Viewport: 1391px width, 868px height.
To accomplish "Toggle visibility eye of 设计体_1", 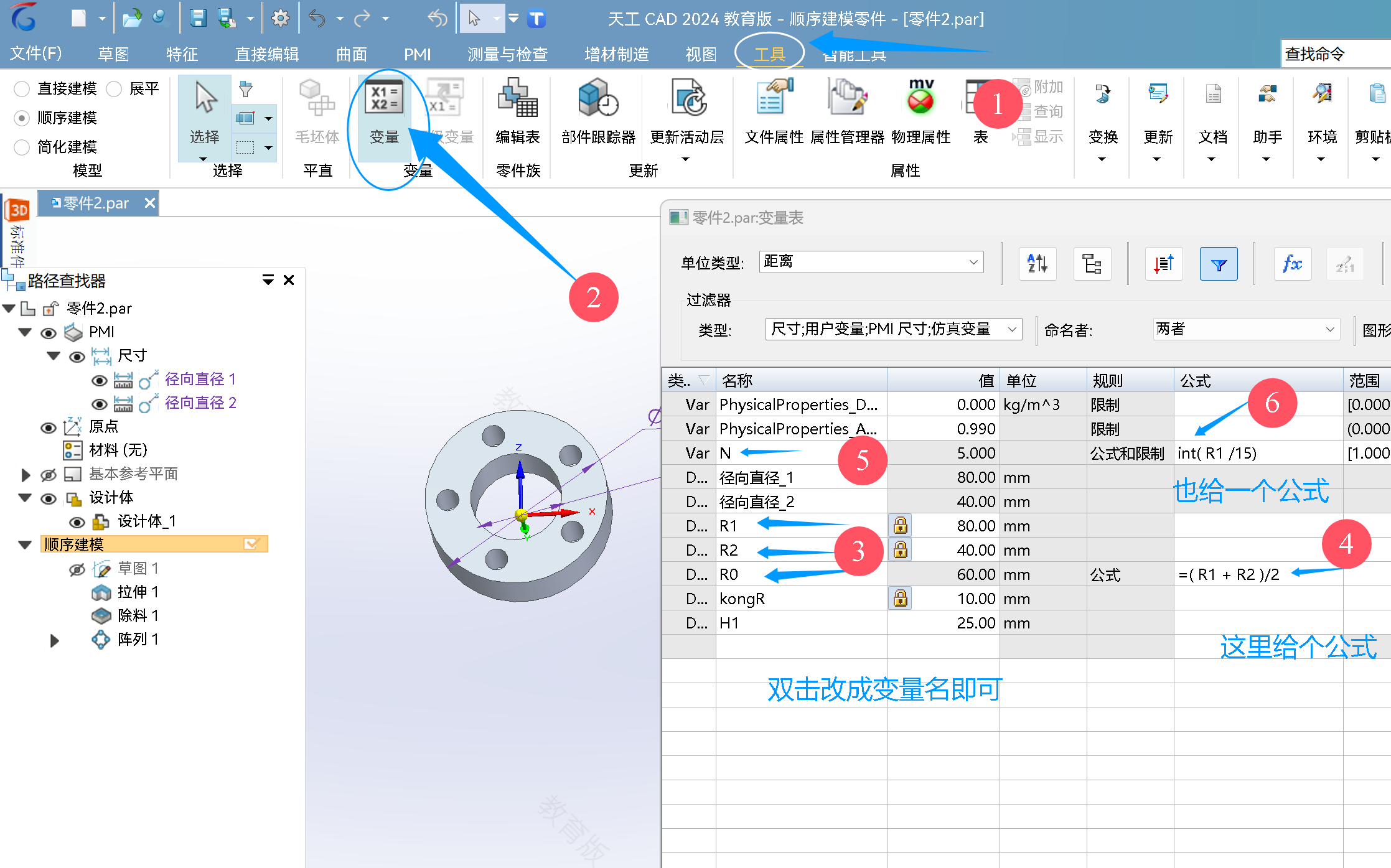I will coord(77,522).
